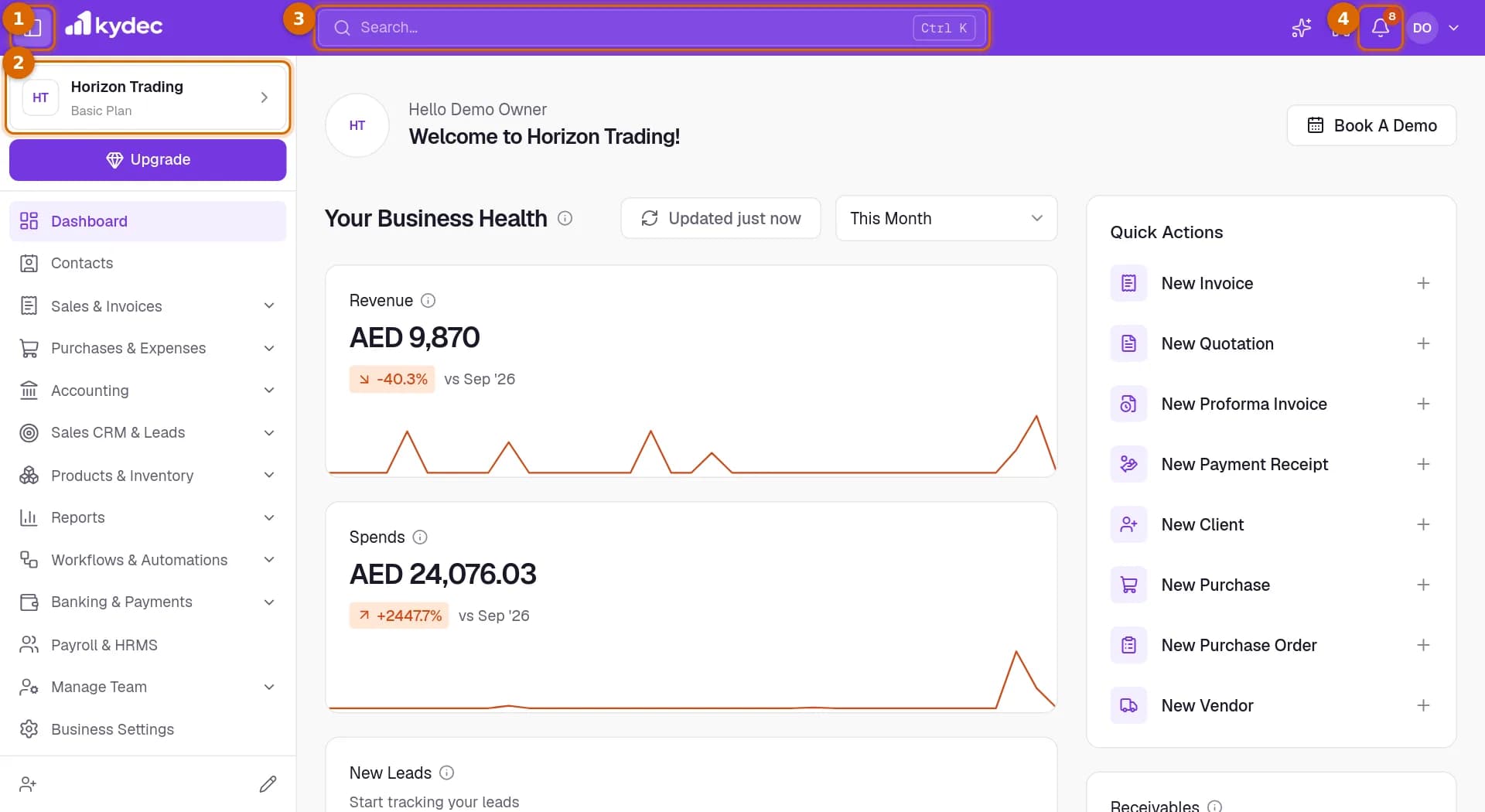Click the Business Health info icon
Image resolution: width=1485 pixels, height=812 pixels.
pyautogui.click(x=565, y=218)
